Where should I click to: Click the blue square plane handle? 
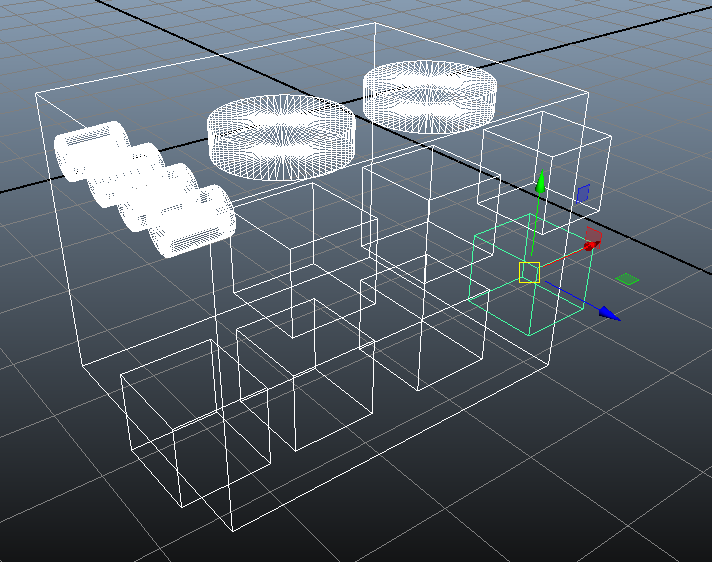pos(583,194)
